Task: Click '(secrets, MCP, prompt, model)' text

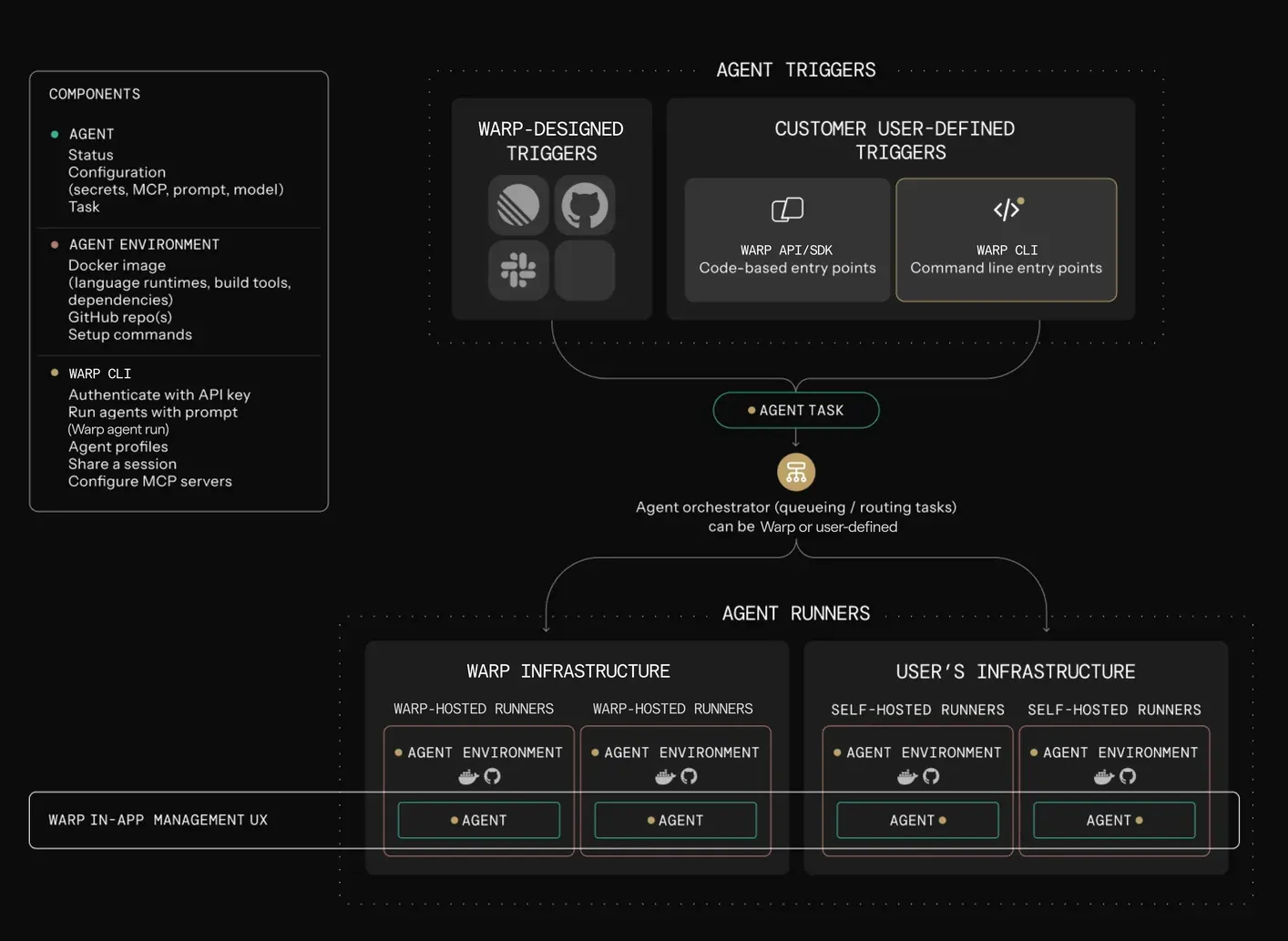Action: click(176, 189)
